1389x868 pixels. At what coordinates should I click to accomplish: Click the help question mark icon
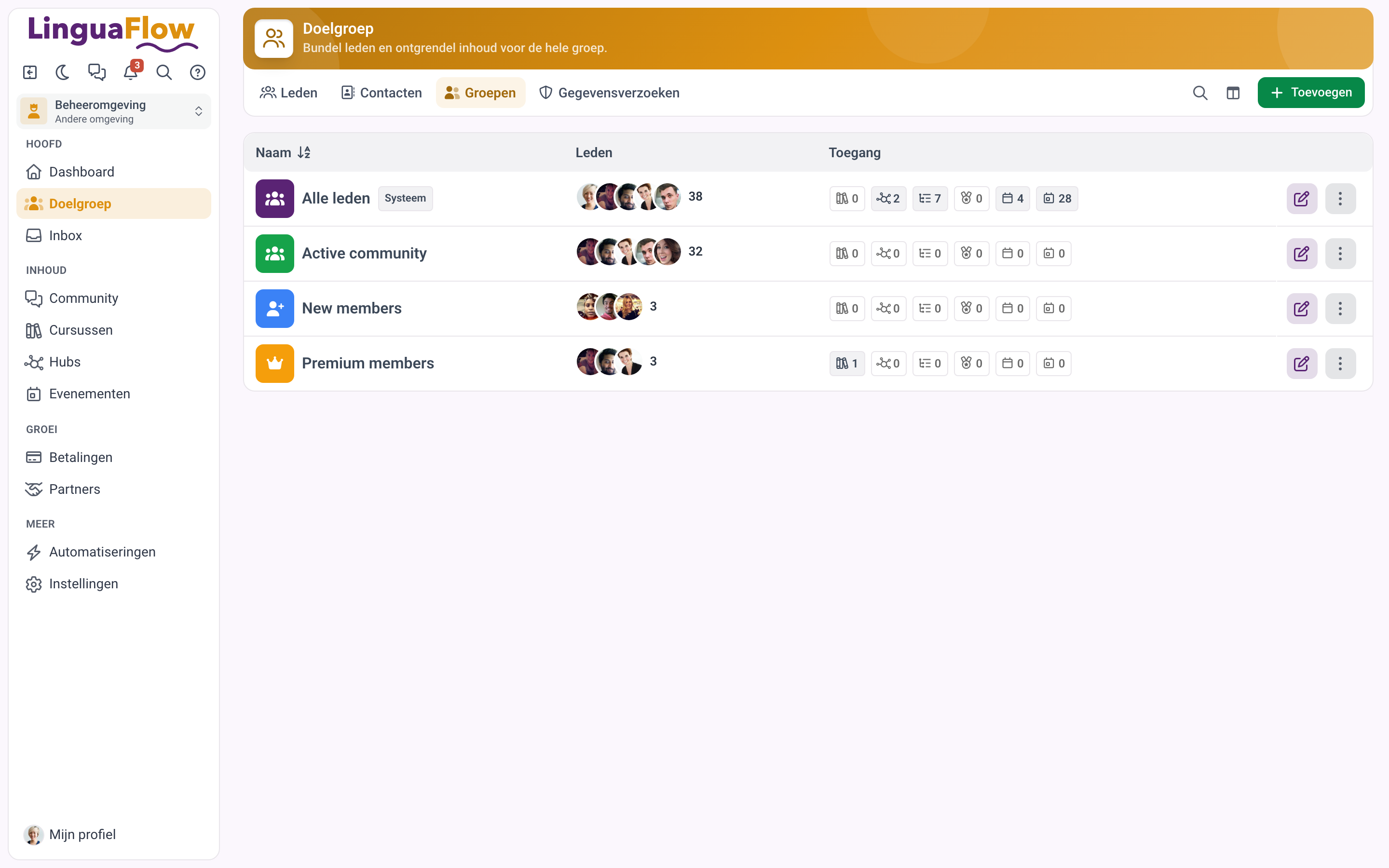pyautogui.click(x=198, y=72)
